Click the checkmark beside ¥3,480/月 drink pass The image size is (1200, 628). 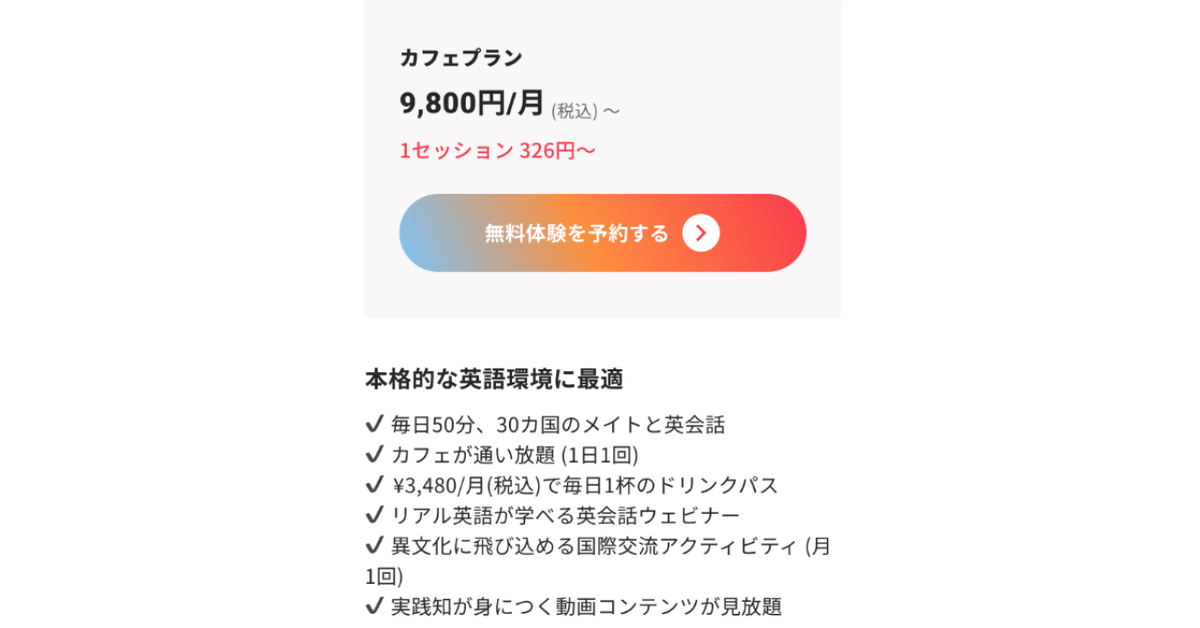375,485
